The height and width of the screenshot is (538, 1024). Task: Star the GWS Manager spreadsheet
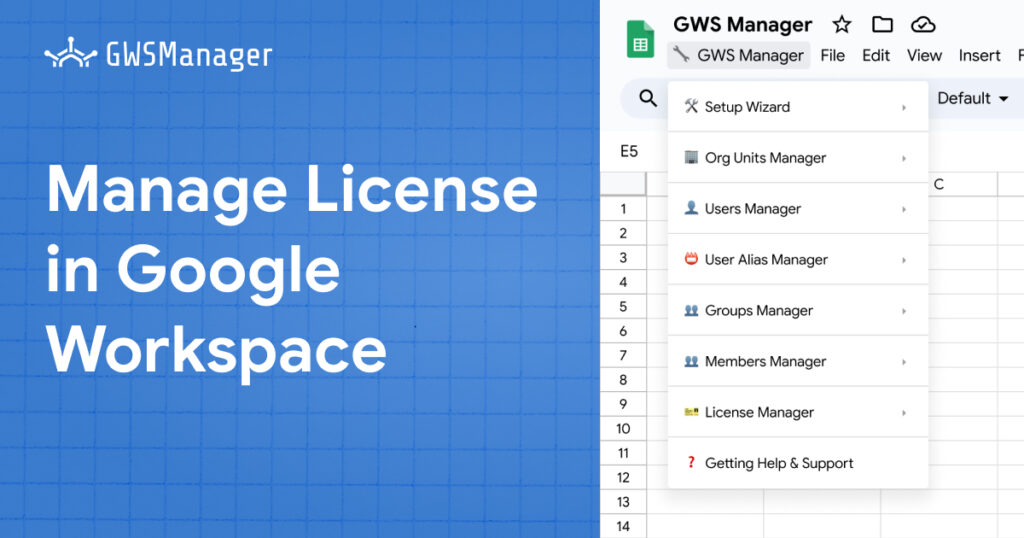coord(842,25)
